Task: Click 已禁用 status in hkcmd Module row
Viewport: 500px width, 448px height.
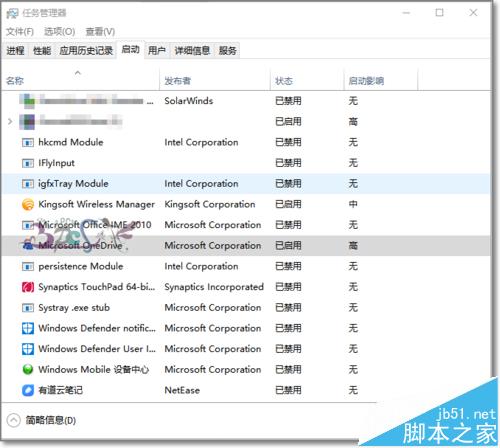Action: (x=288, y=142)
